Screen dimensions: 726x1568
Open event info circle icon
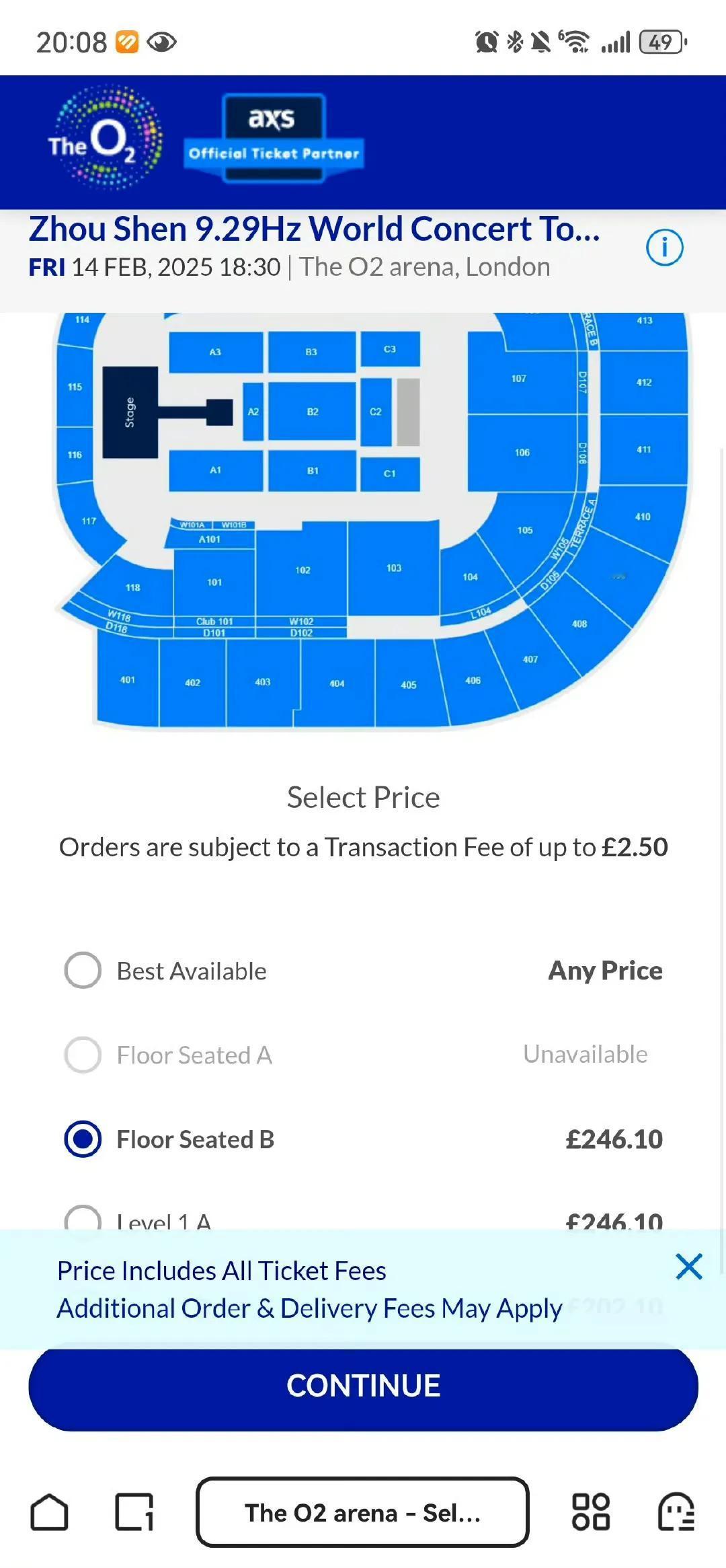[664, 248]
